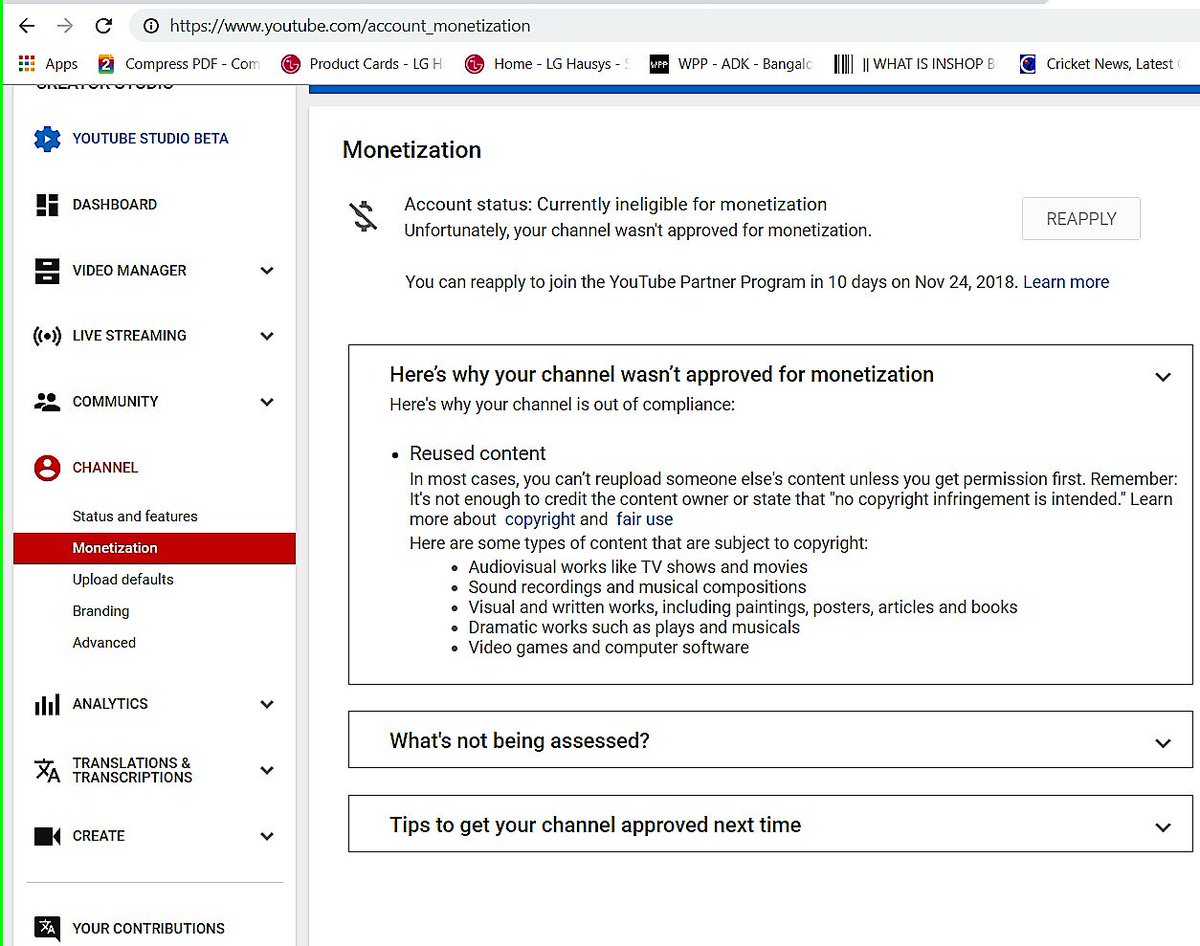Open the WHAT IS INSHOP bookmark
Image resolution: width=1200 pixels, height=946 pixels.
[x=915, y=64]
